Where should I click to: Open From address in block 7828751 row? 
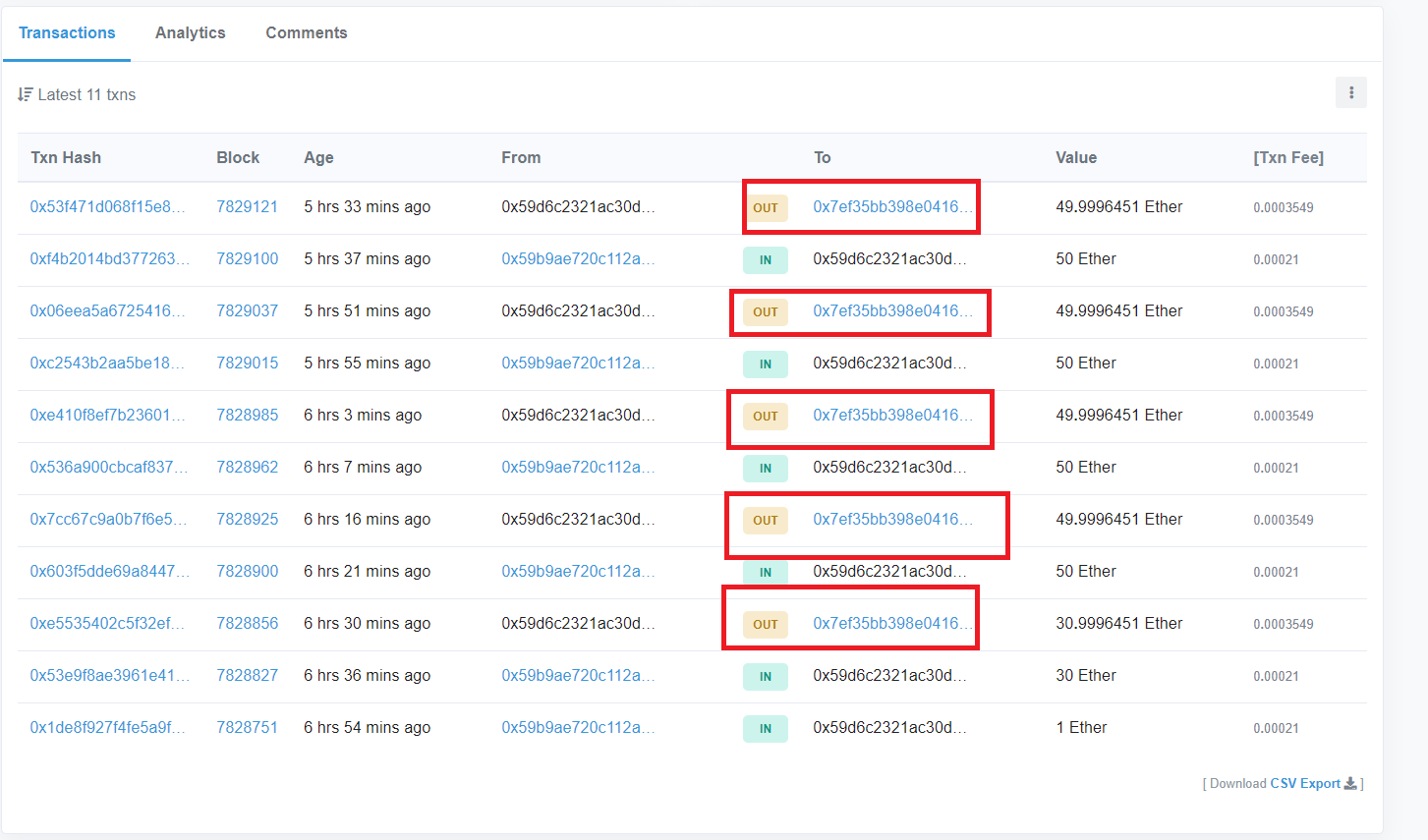[578, 727]
